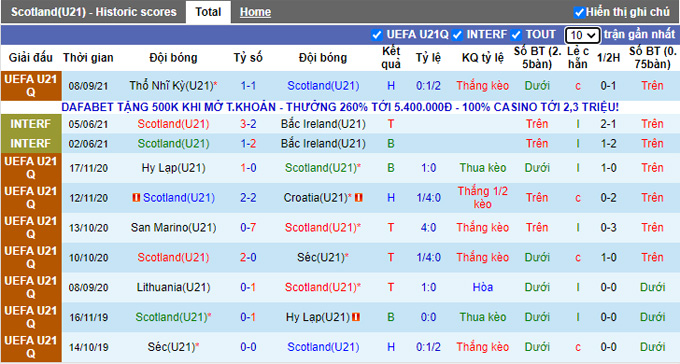Screen dimensions: 680x364
Task: Open the 10 recent matches dropdown
Action: pyautogui.click(x=582, y=35)
